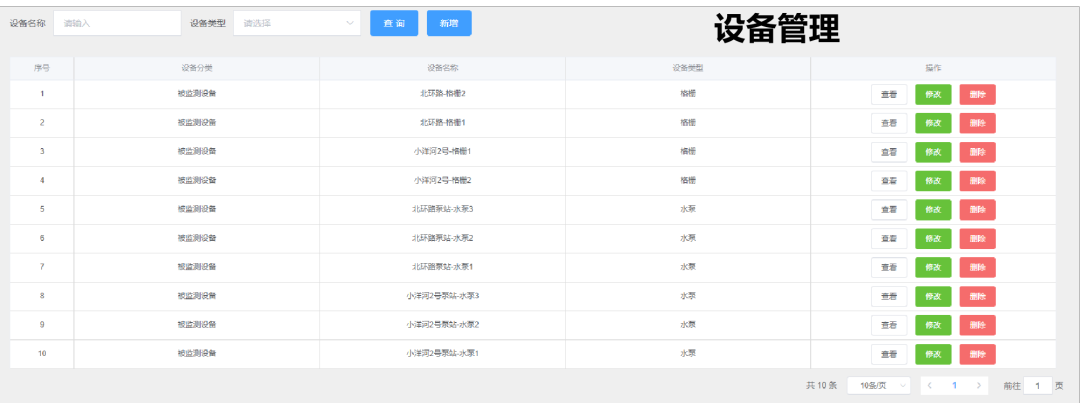Image resolution: width=1080 pixels, height=403 pixels.
Task: Delete row 3 小洋河2号-格栅1
Action: click(x=977, y=152)
